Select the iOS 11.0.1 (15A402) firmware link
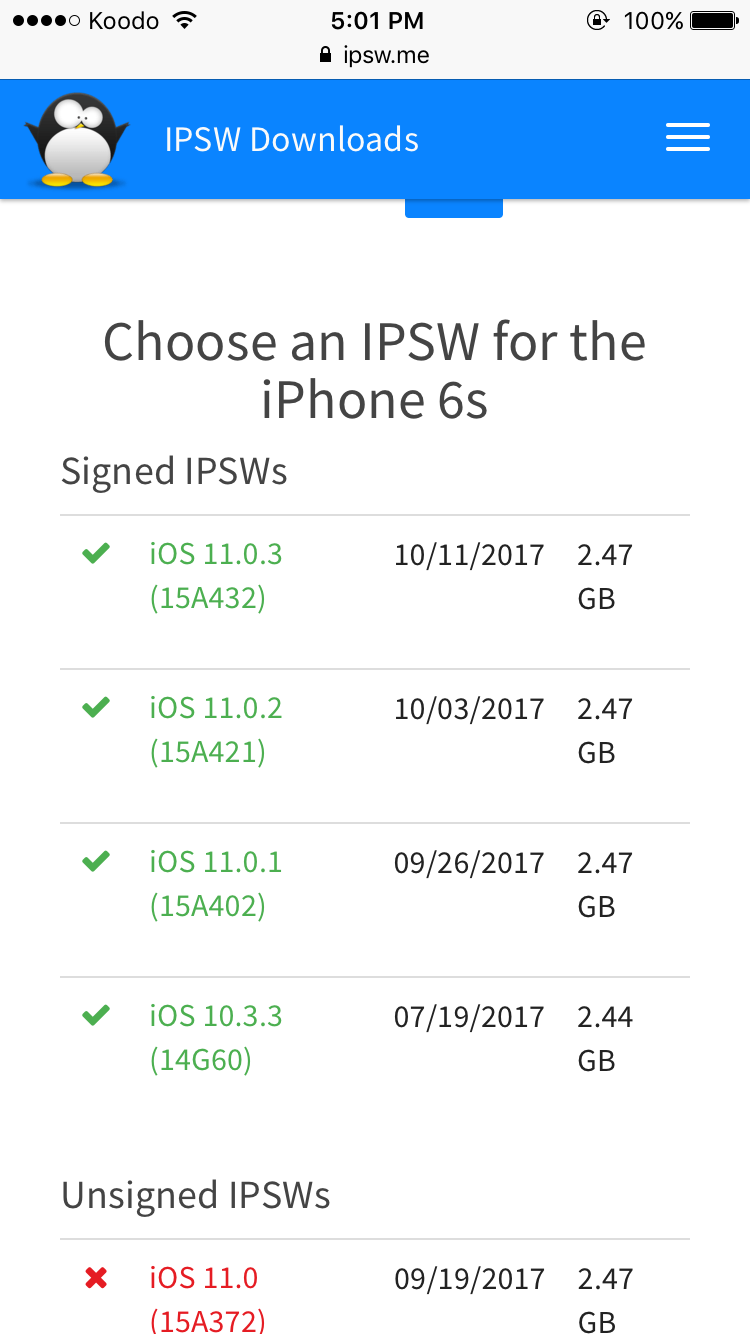This screenshot has height=1334, width=750. pos(216,884)
